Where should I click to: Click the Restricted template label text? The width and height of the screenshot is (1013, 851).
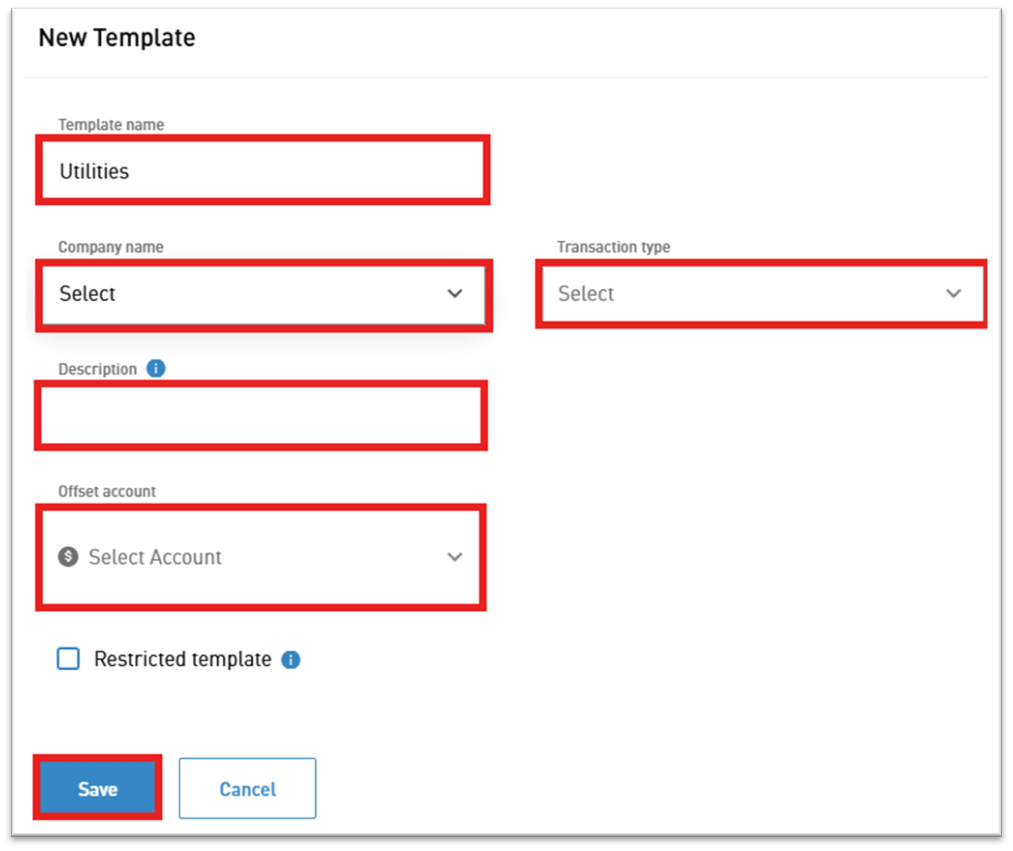click(183, 659)
